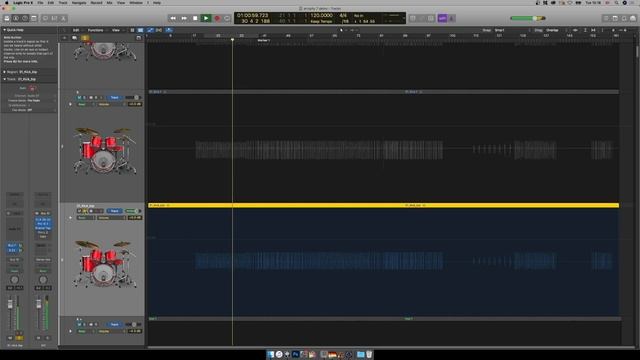Collapse the Track section in the inspector
Viewport: 640px width, 360px height.
(4, 79)
